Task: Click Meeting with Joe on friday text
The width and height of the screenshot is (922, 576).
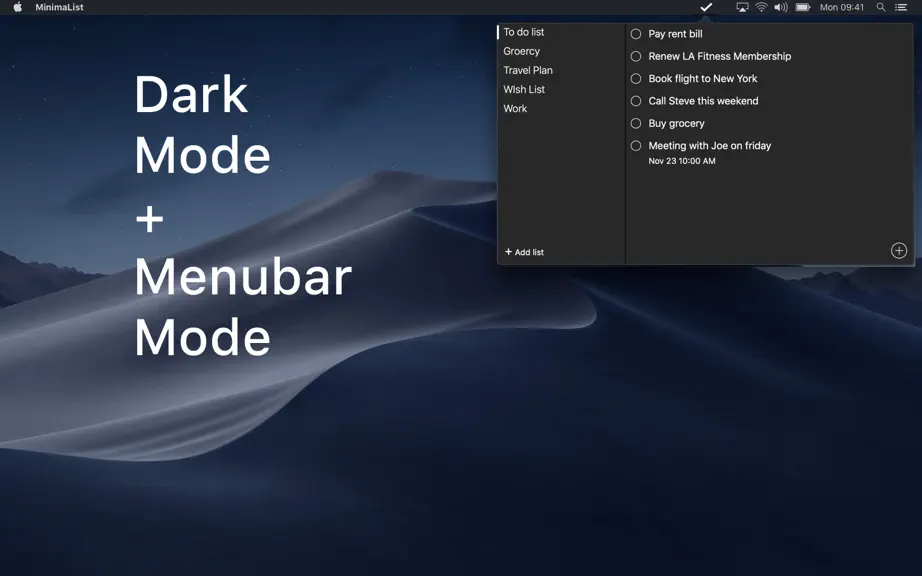Action: (x=710, y=146)
